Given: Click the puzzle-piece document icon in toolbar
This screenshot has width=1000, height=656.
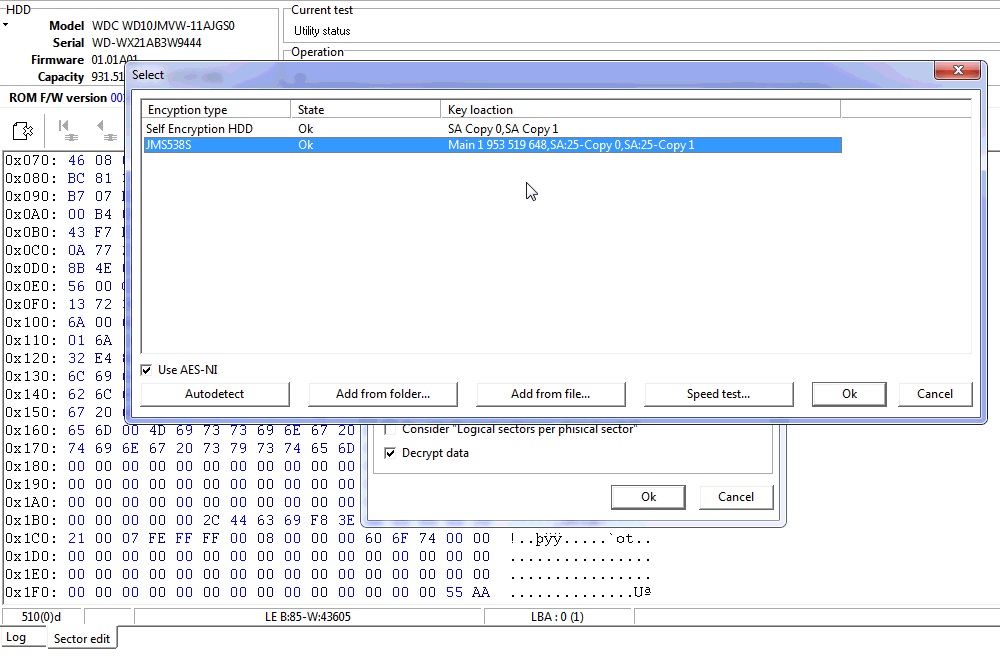Looking at the screenshot, I should pyautogui.click(x=23, y=131).
